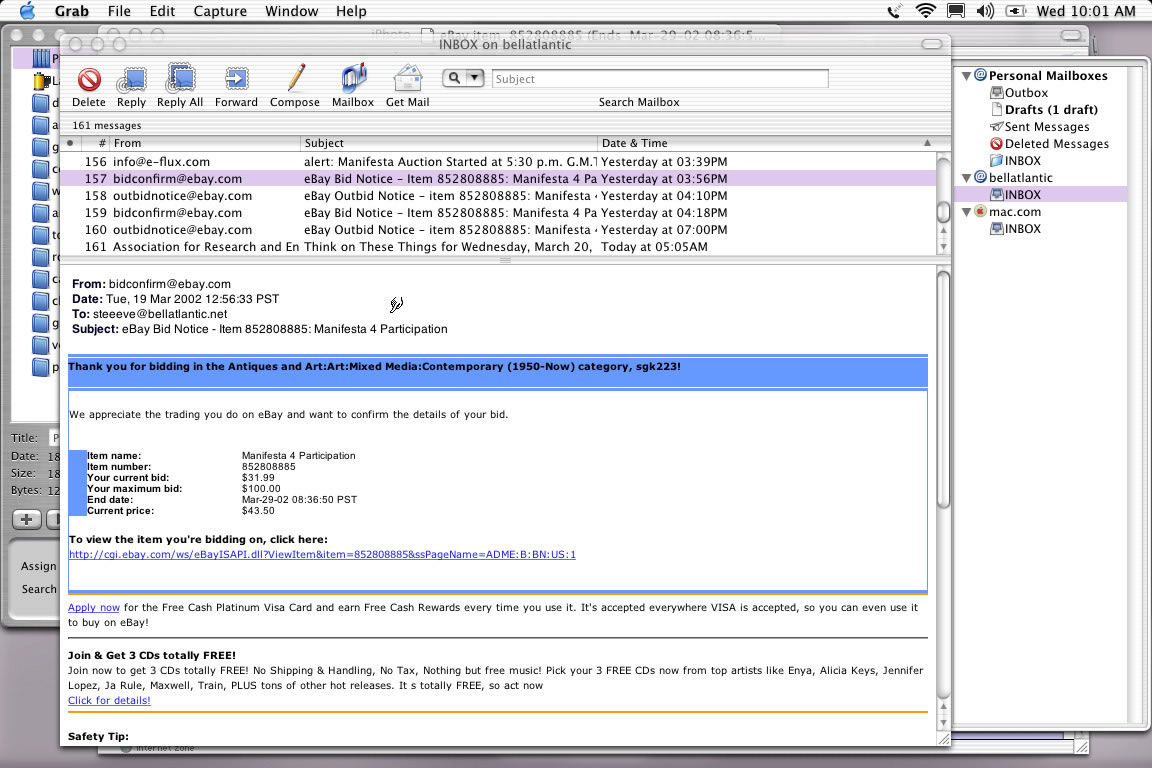The image size is (1152, 768).
Task: Sort messages by the From column header
Action: pos(204,143)
